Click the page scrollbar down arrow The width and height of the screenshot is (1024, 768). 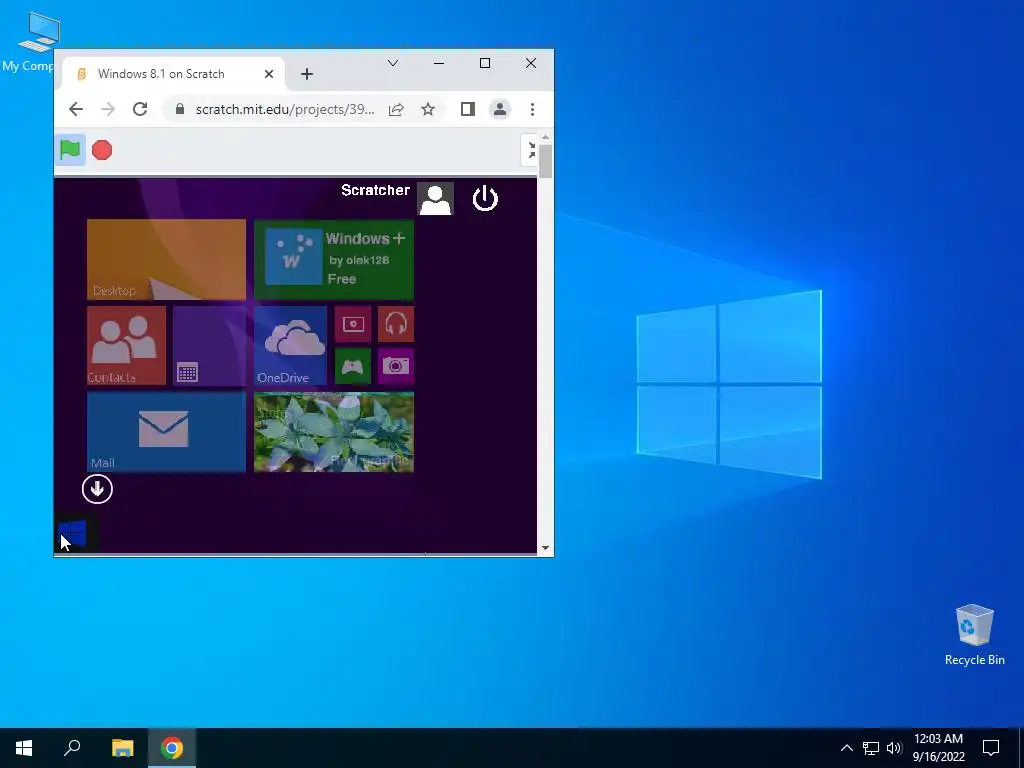coord(545,549)
